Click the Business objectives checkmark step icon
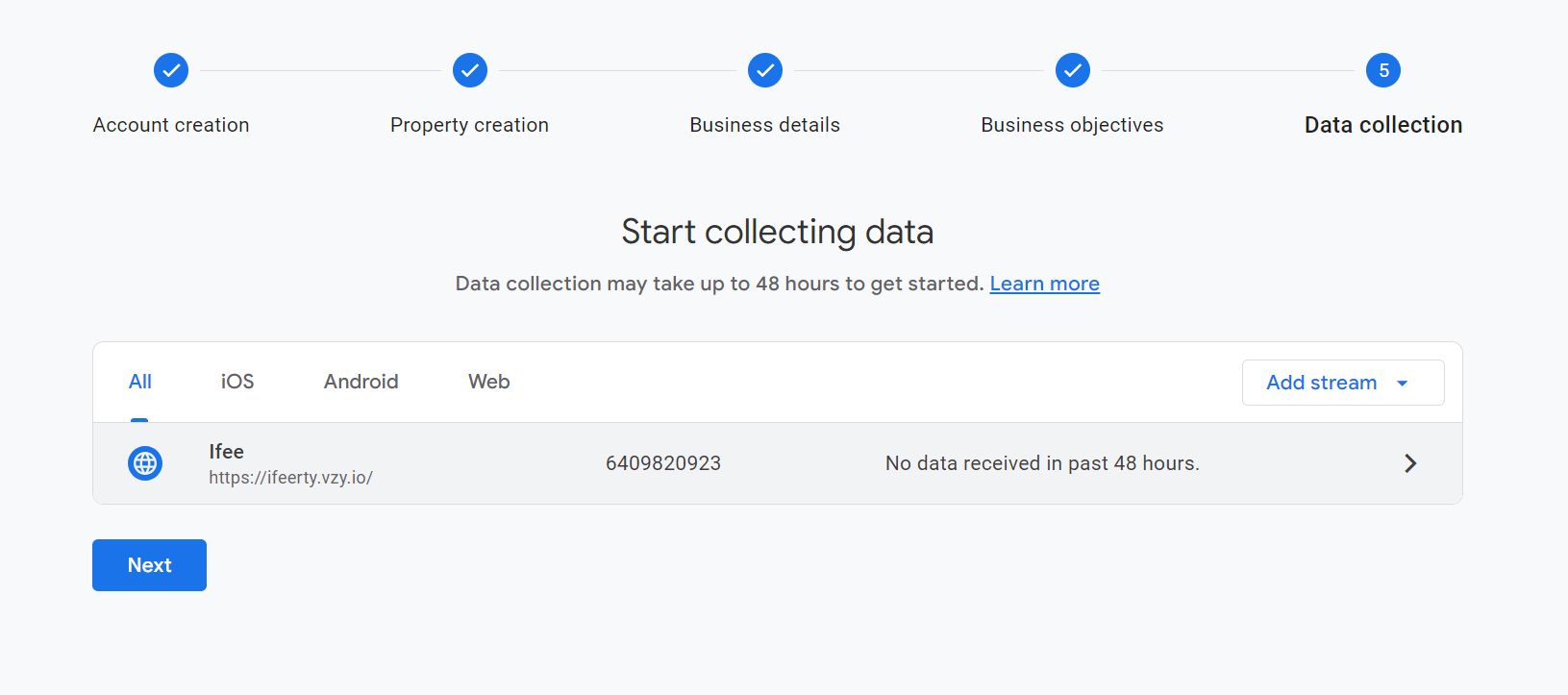The width and height of the screenshot is (1568, 695). click(x=1073, y=70)
